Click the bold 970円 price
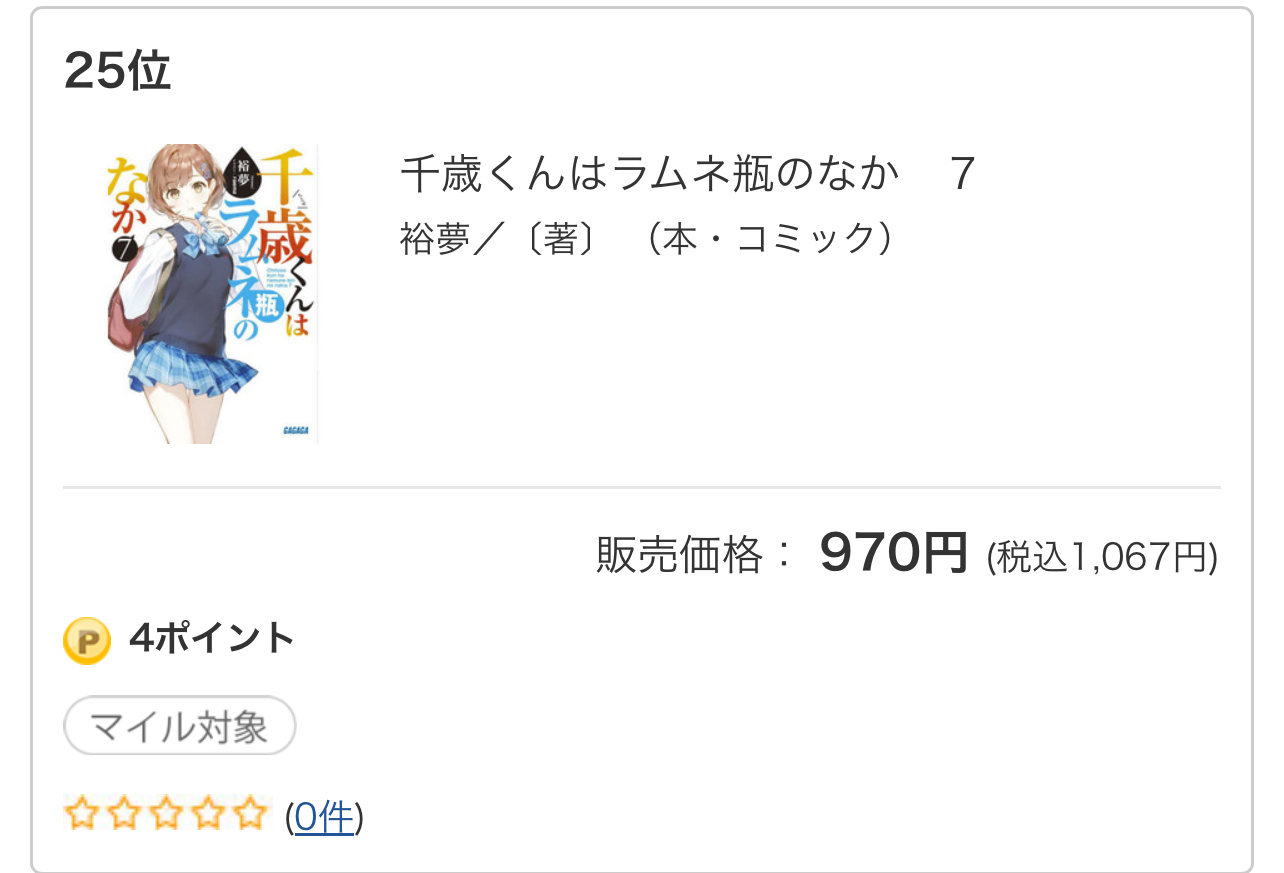This screenshot has height=873, width=1284. [893, 553]
